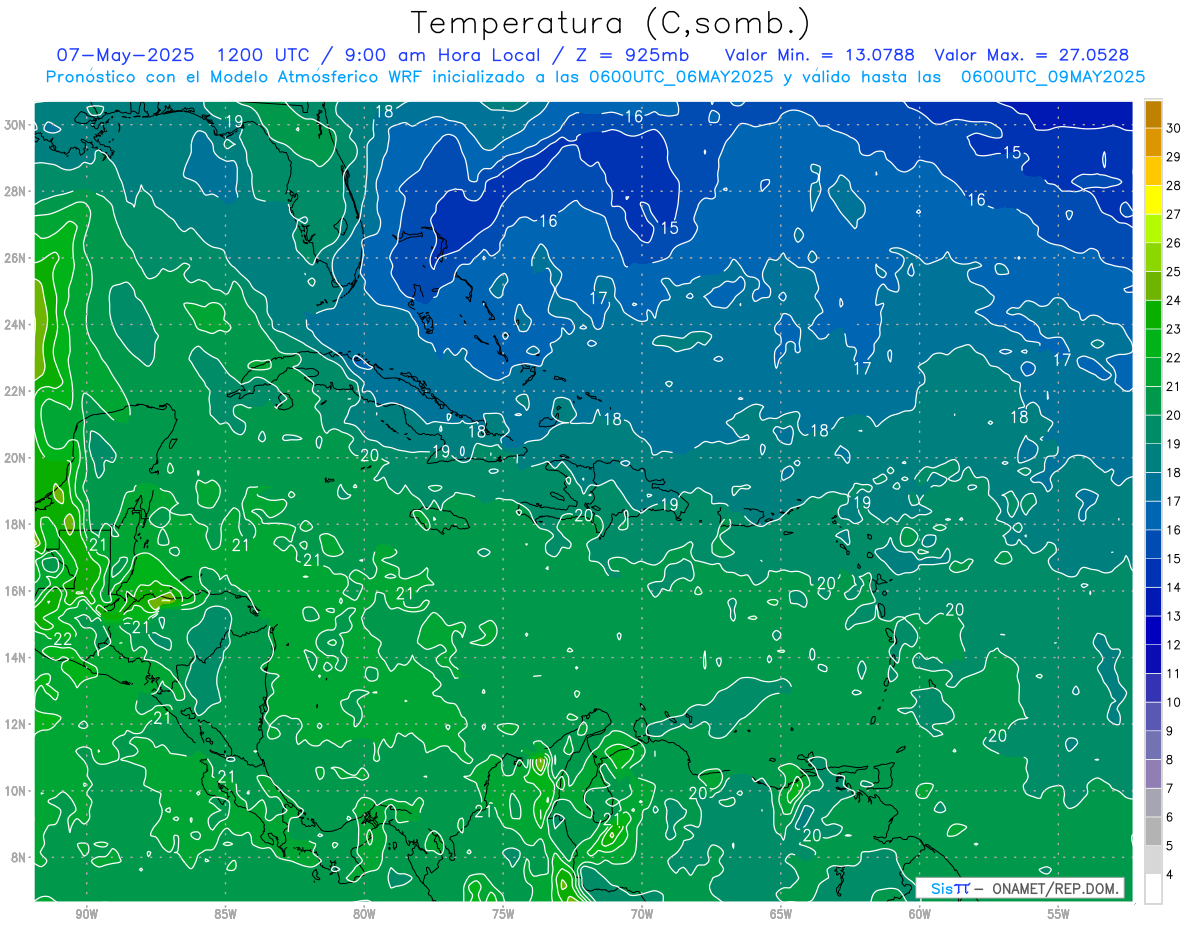Click the Sisπ logo in the legend box
The height and width of the screenshot is (927, 1200).
click(x=950, y=888)
